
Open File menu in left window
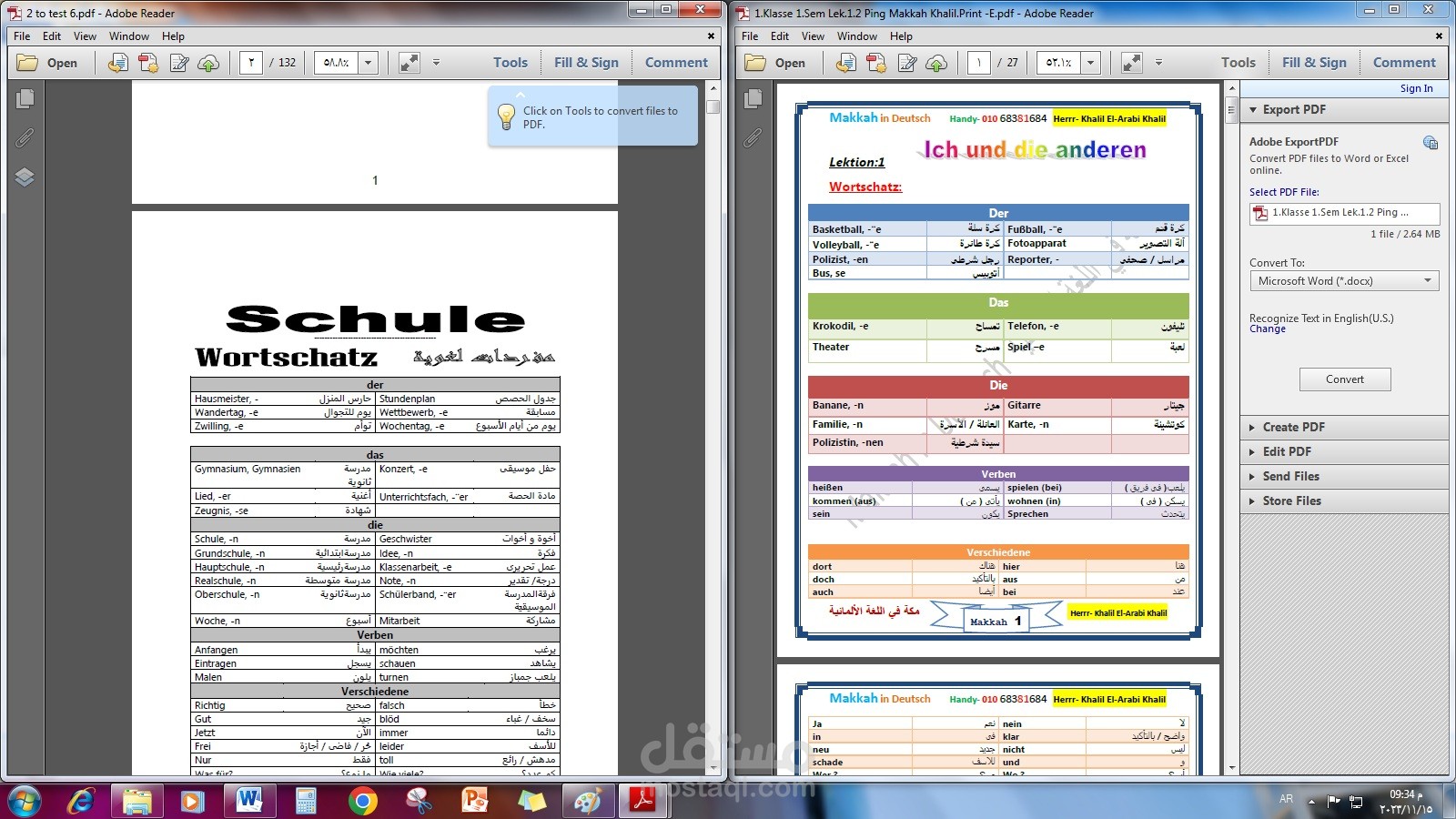point(22,36)
